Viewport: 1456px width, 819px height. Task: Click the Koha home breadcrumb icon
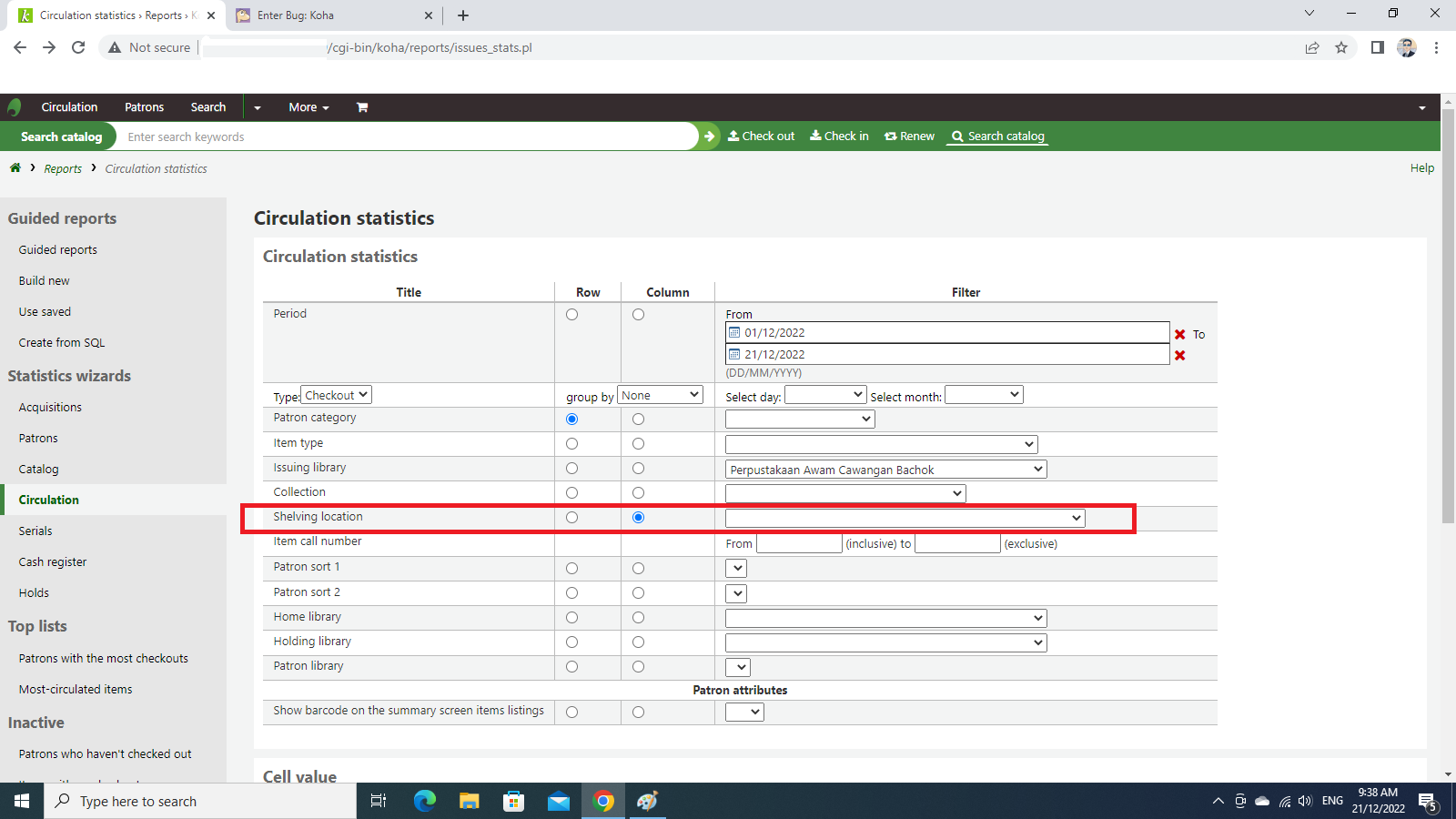click(x=15, y=168)
